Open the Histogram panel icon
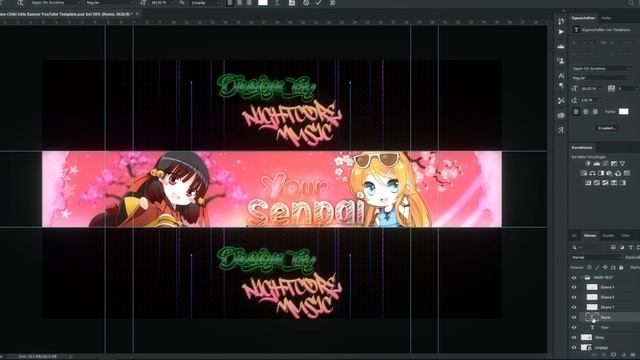 click(x=561, y=47)
